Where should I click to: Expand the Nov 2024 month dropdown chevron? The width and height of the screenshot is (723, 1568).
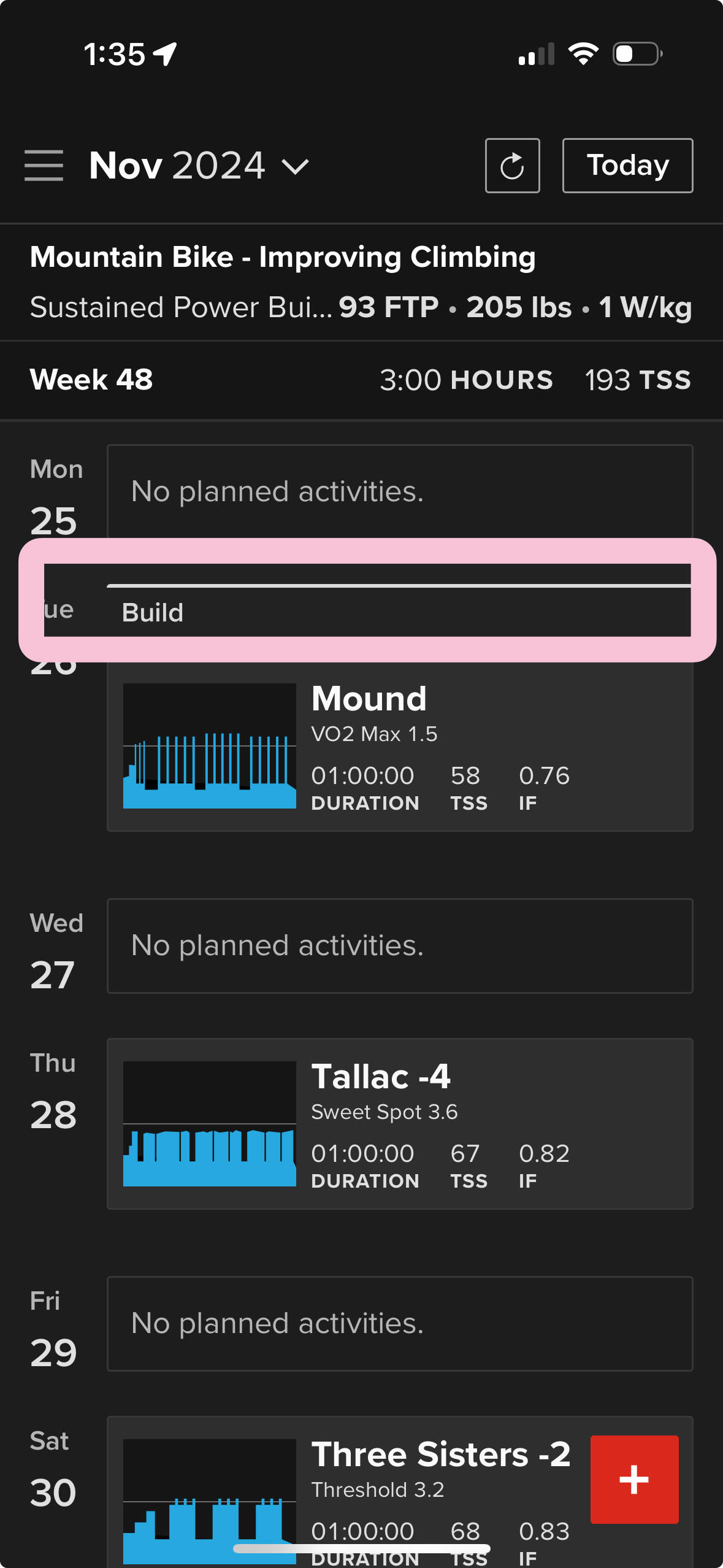[296, 166]
